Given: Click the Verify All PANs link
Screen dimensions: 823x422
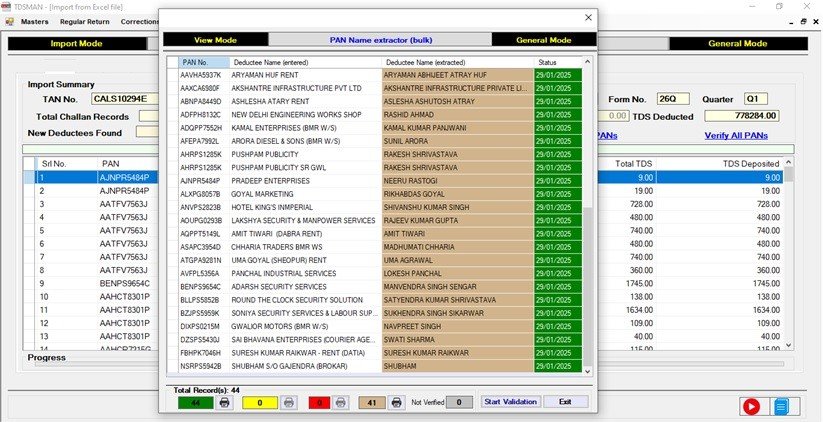Looking at the screenshot, I should click(736, 135).
